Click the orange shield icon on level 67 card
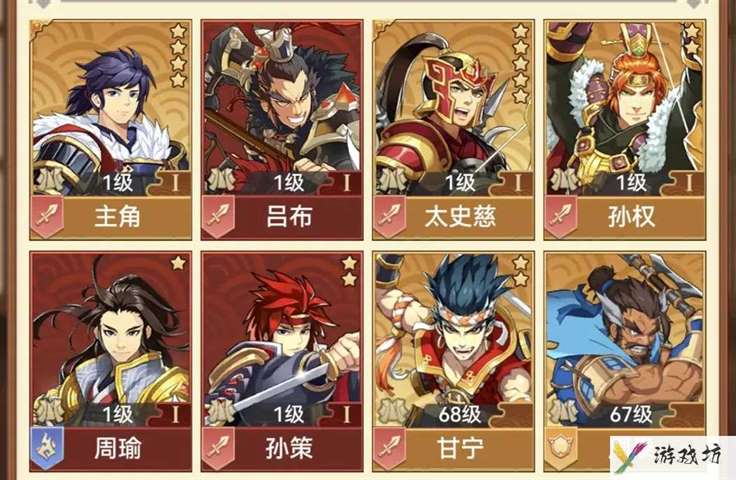 point(561,448)
